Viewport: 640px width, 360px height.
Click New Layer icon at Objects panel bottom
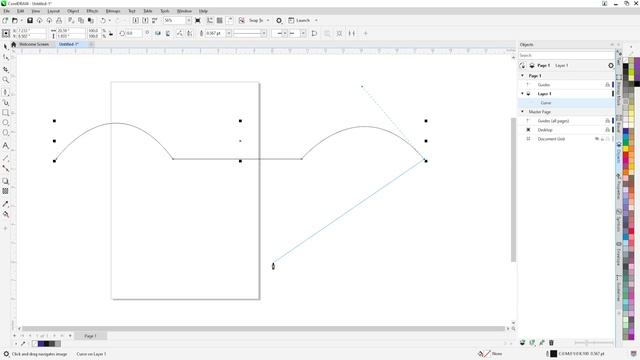click(x=522, y=342)
